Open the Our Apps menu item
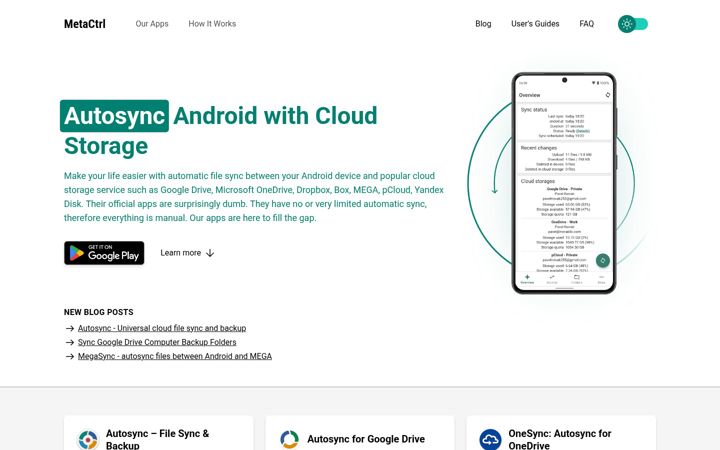The height and width of the screenshot is (450, 720). [152, 24]
